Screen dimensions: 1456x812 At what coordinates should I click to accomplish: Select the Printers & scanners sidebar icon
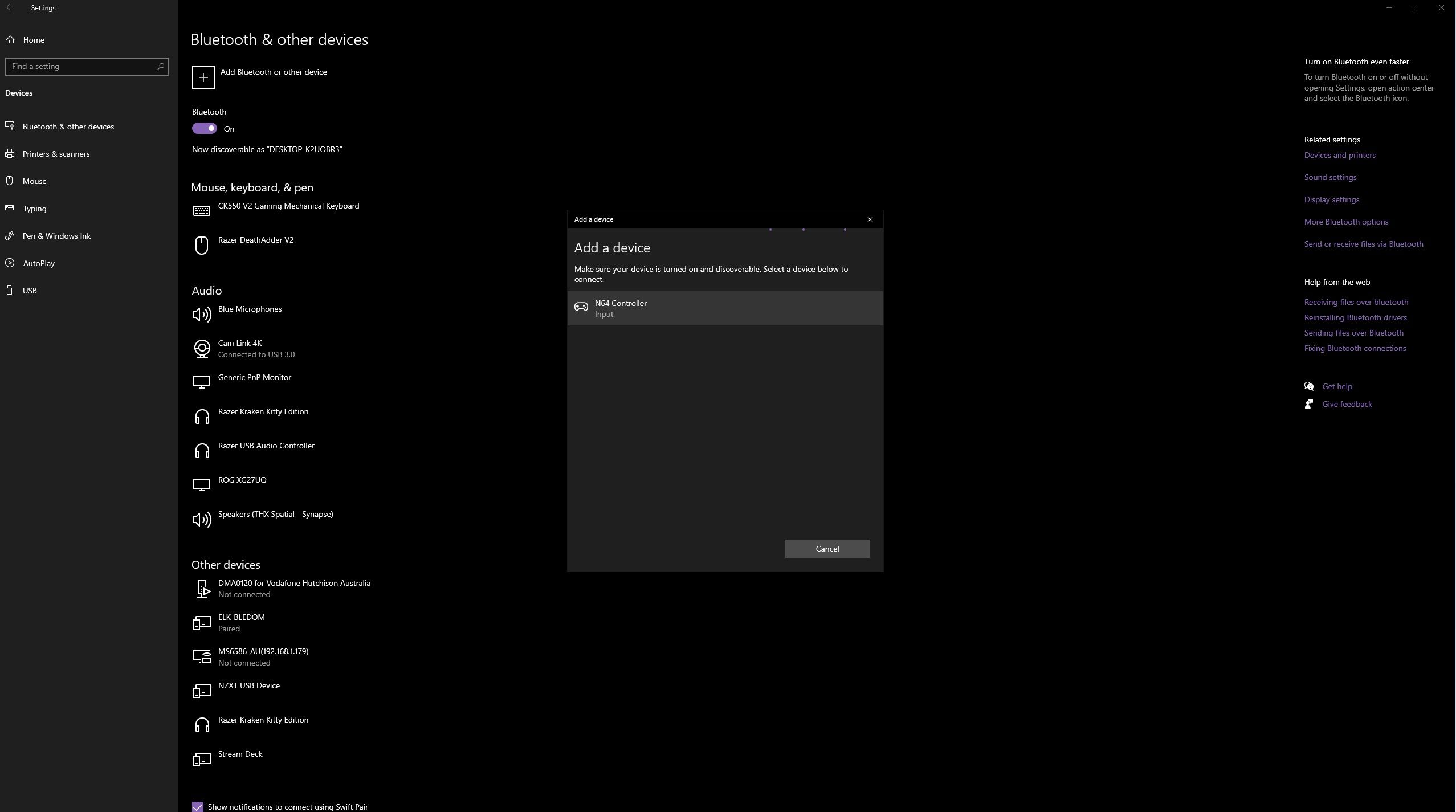pyautogui.click(x=10, y=153)
